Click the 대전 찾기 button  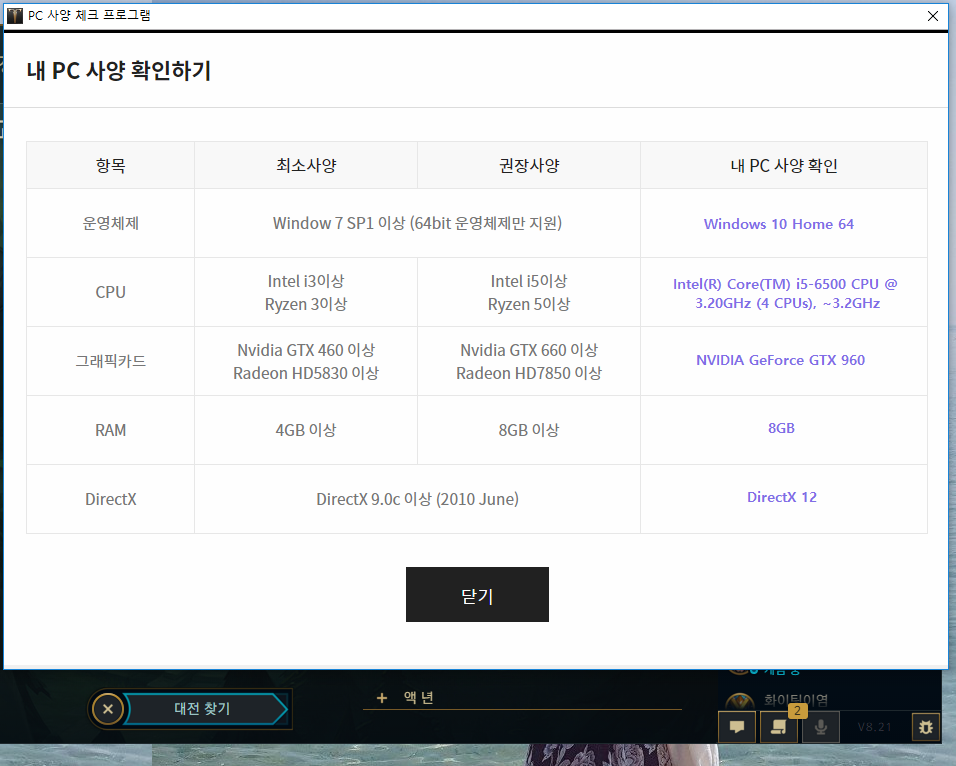point(203,709)
